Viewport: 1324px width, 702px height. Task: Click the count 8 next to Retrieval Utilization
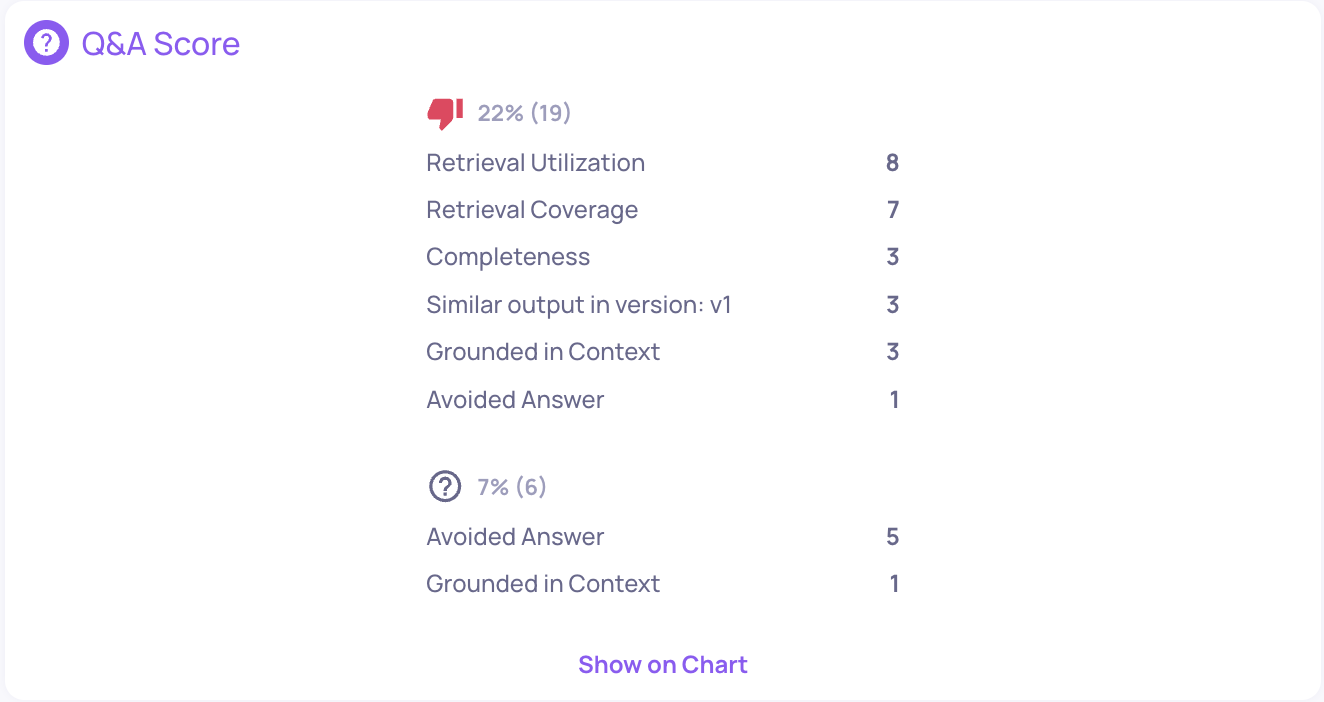[x=892, y=163]
